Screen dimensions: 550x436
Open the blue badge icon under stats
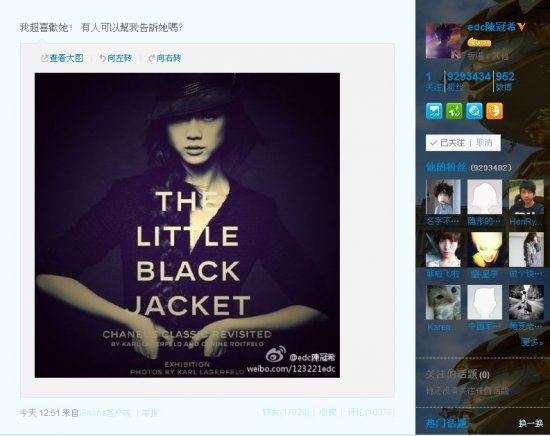[x=434, y=112]
